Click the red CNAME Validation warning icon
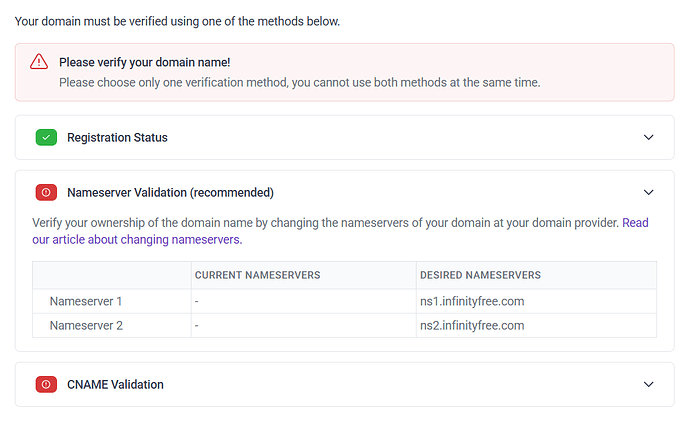Screen dimensions: 690x431 pyautogui.click(x=46, y=384)
